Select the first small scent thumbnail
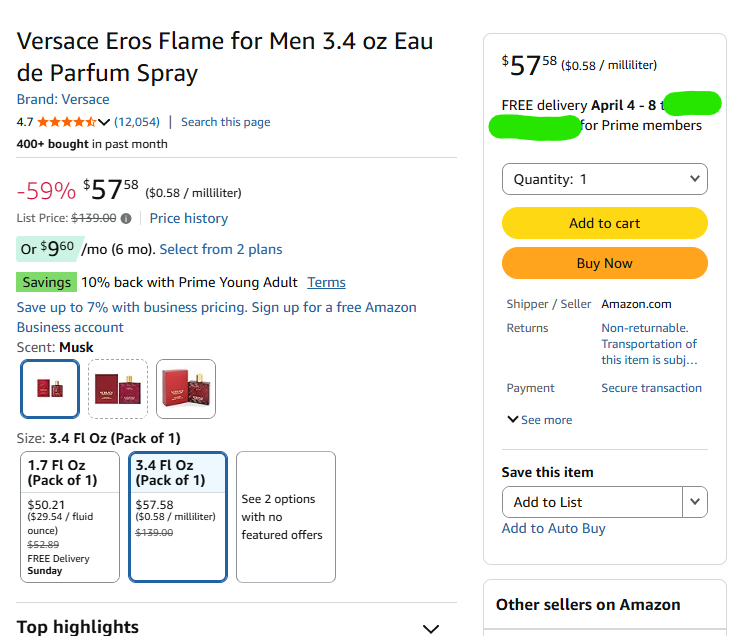The image size is (736, 636). coord(50,389)
